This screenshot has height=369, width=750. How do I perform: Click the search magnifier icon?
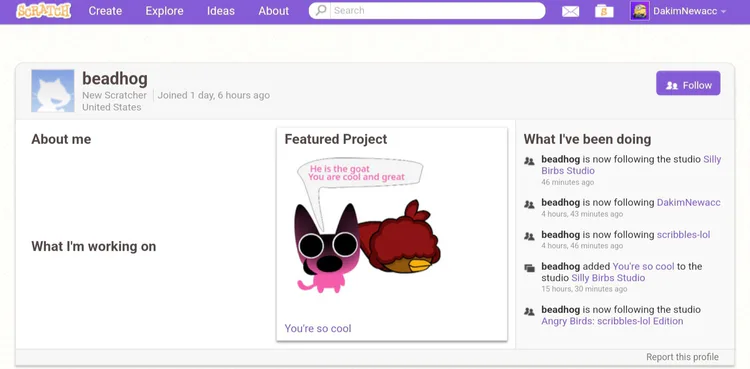click(321, 10)
